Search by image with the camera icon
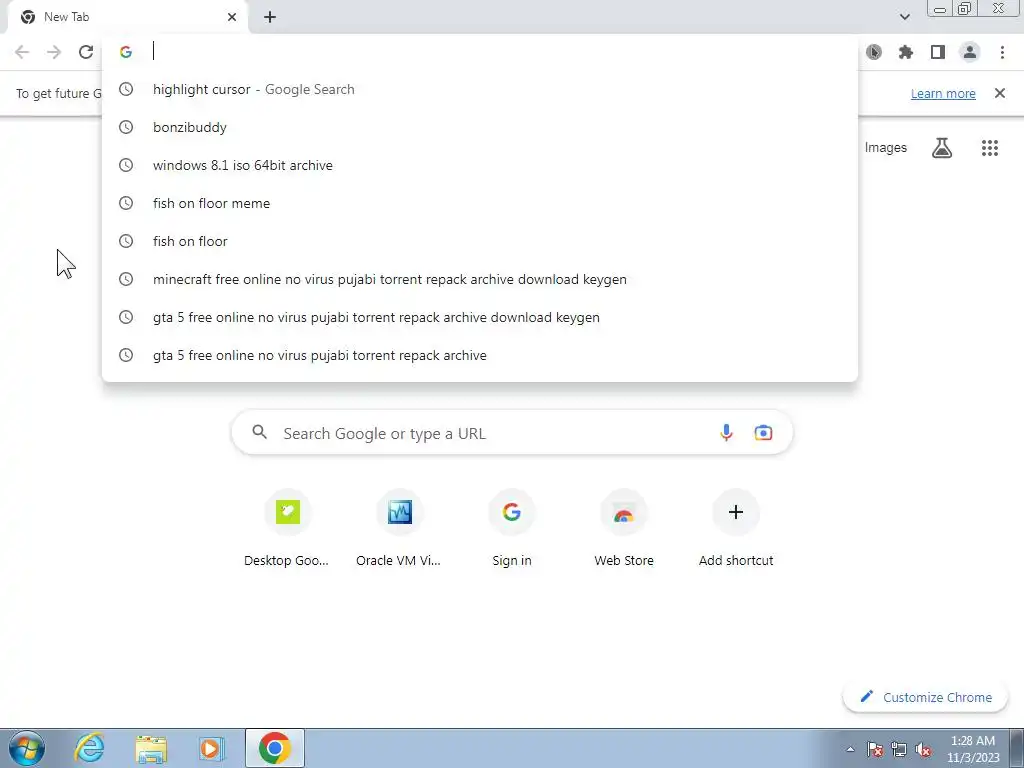 763,432
